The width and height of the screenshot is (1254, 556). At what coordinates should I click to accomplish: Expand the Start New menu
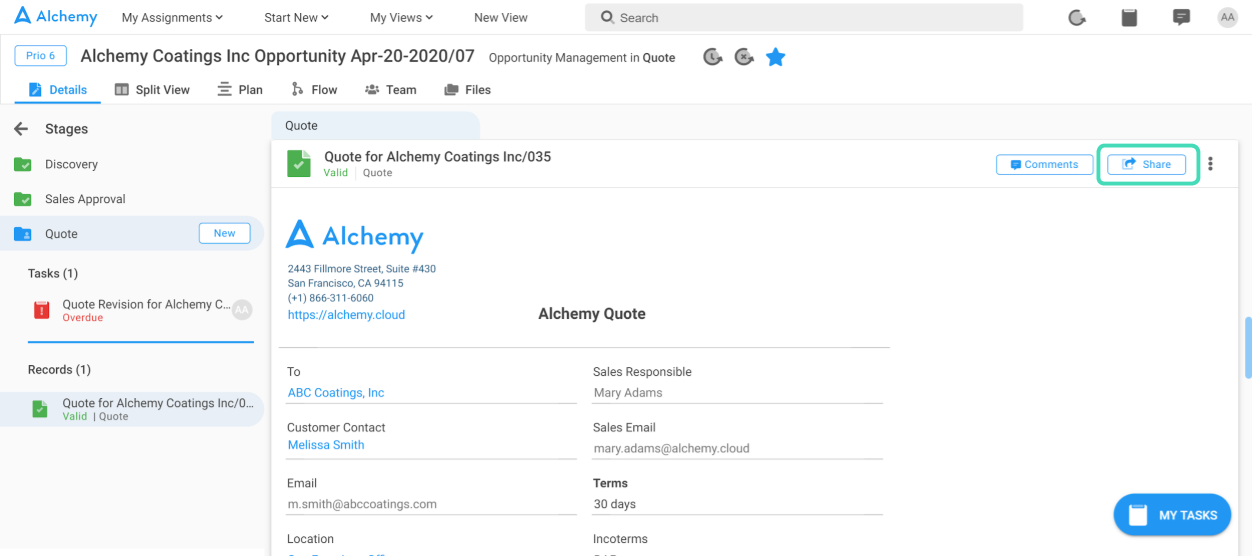296,18
